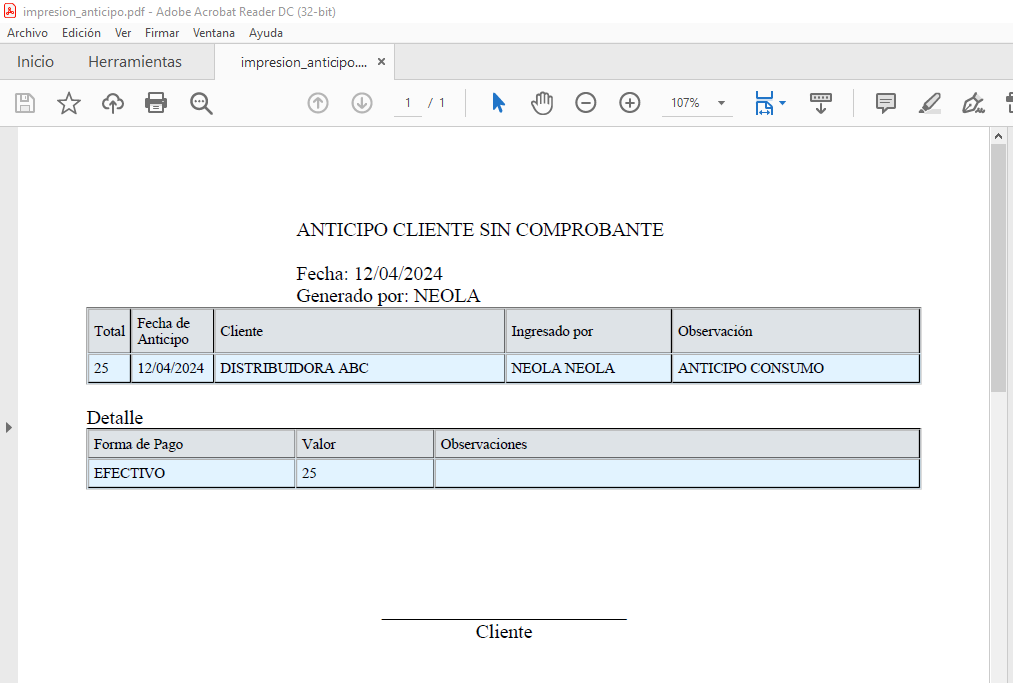Click the cloud upload icon
The image size is (1013, 683).
[x=113, y=103]
